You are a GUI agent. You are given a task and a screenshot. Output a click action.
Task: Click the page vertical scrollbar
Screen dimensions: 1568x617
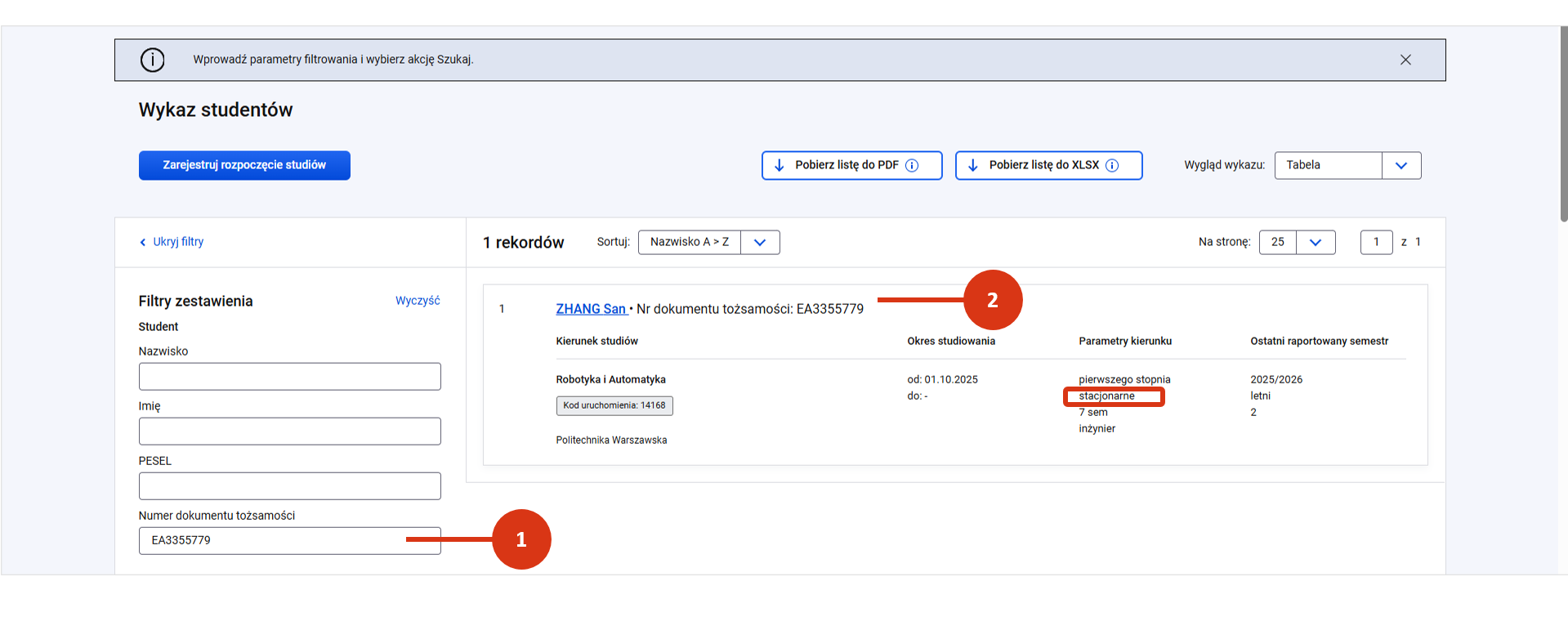pos(1563,123)
